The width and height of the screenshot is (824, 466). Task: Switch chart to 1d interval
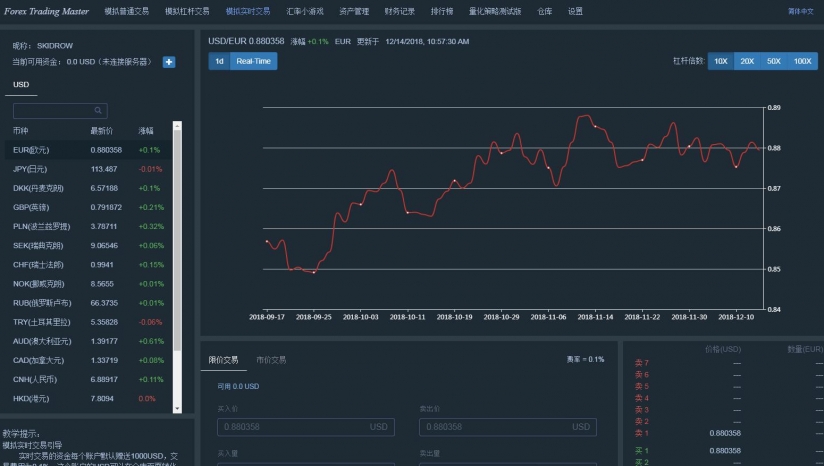219,61
